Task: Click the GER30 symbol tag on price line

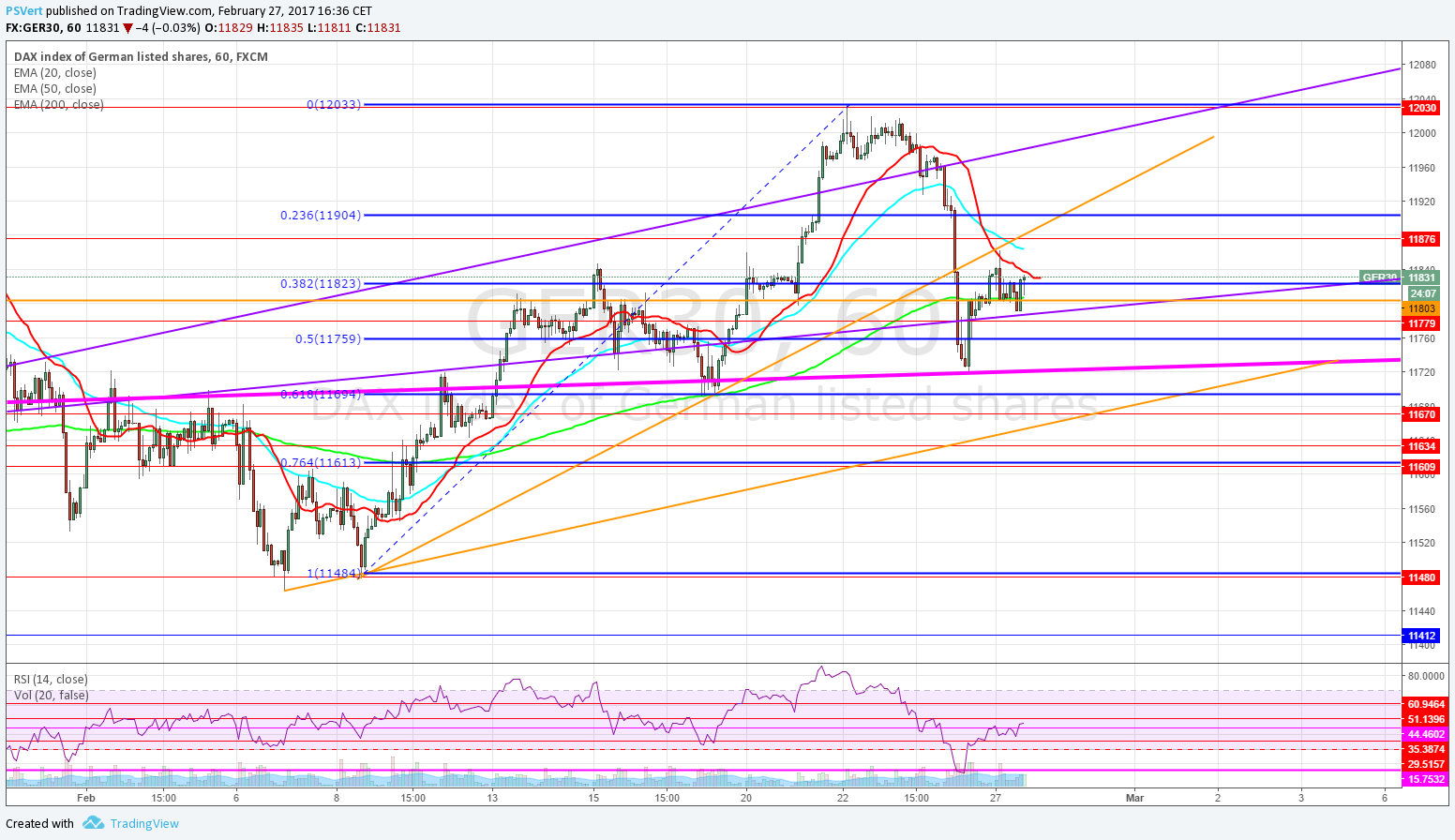Action: click(x=1380, y=277)
